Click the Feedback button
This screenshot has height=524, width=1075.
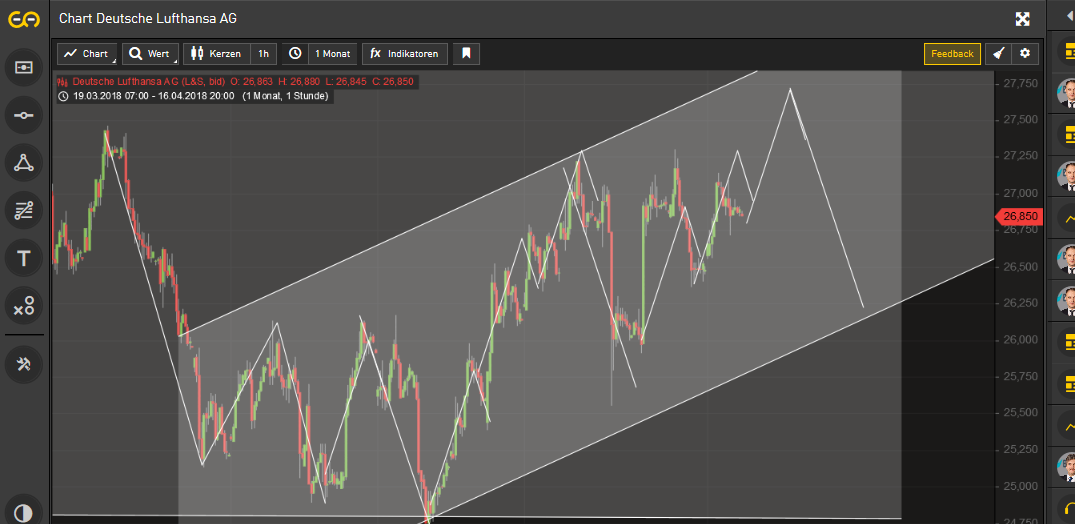[952, 54]
